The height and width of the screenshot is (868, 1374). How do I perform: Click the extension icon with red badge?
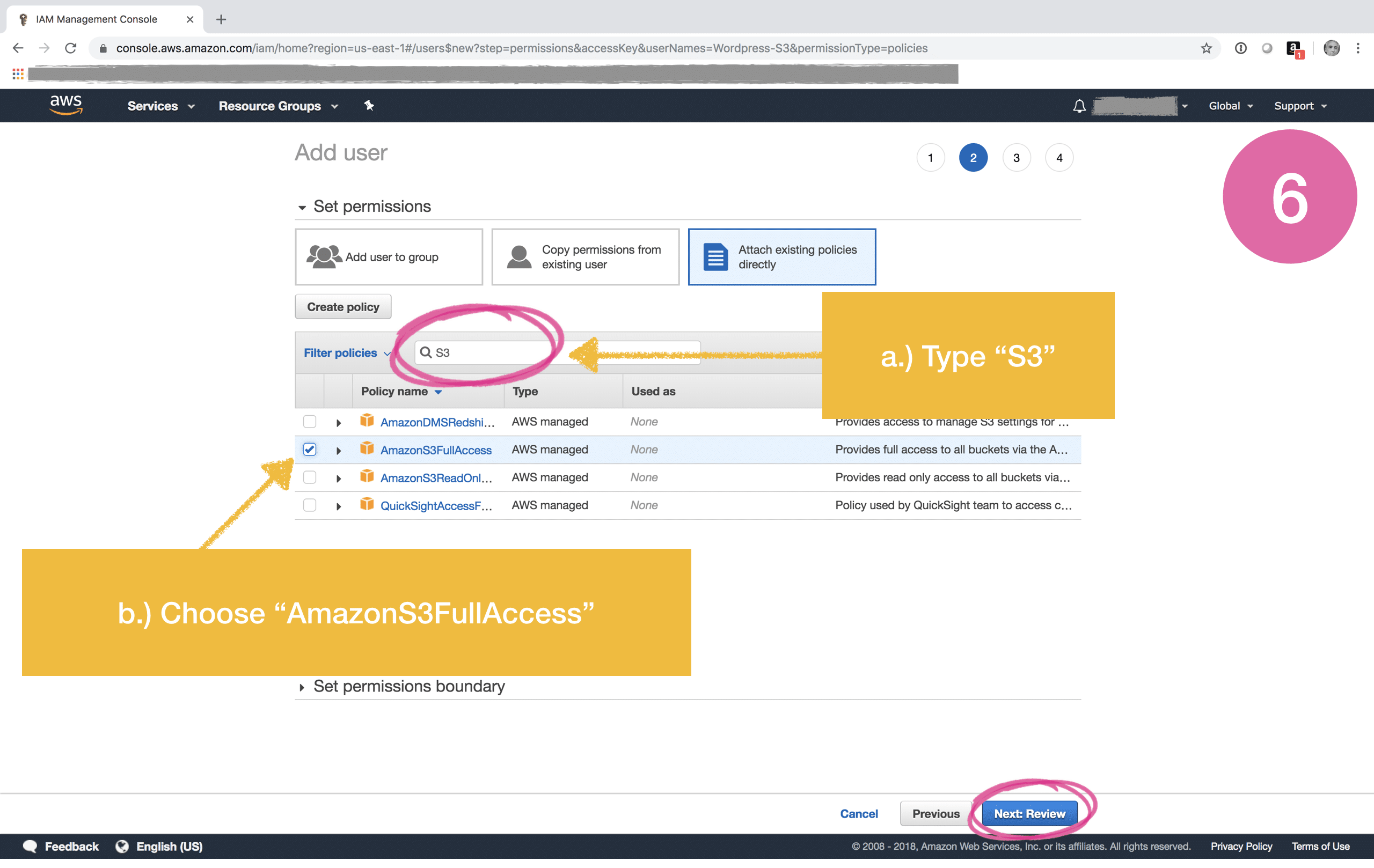pos(1295,49)
